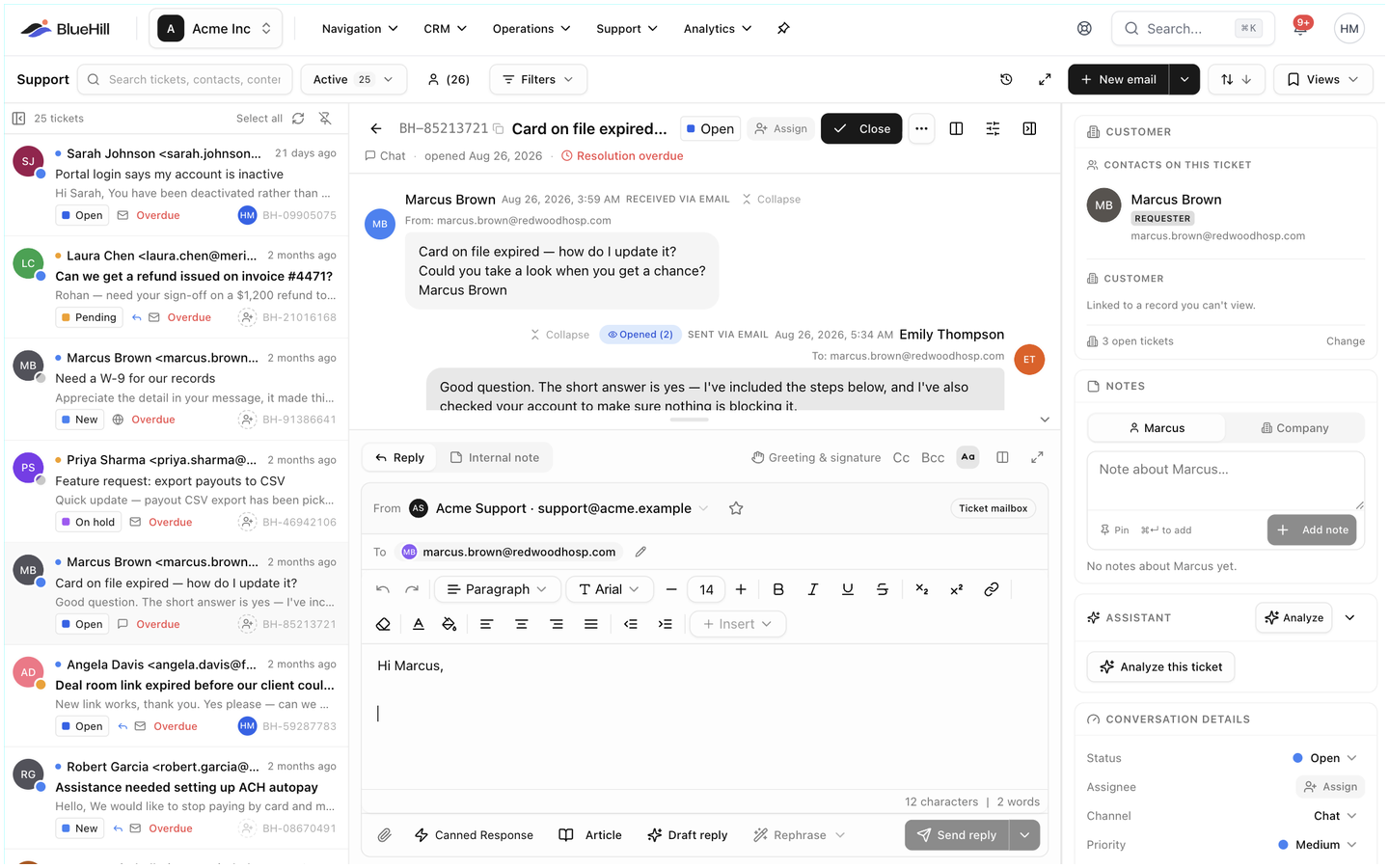Screen dimensions: 1389x868
Task: Click the Canned Response button
Action: point(474,835)
